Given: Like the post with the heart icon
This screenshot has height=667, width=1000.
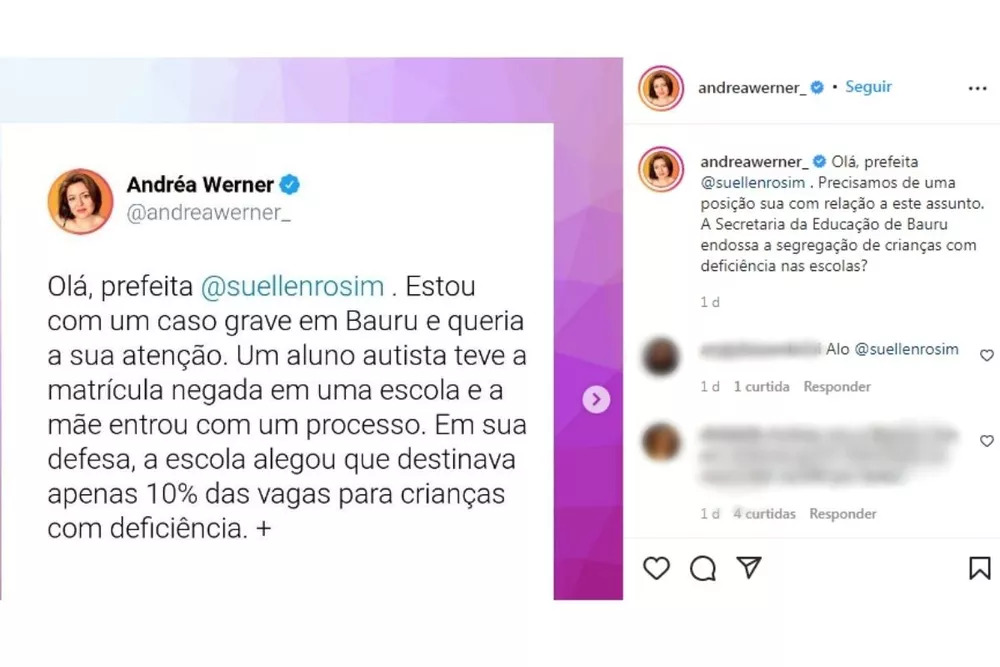Looking at the screenshot, I should (656, 568).
